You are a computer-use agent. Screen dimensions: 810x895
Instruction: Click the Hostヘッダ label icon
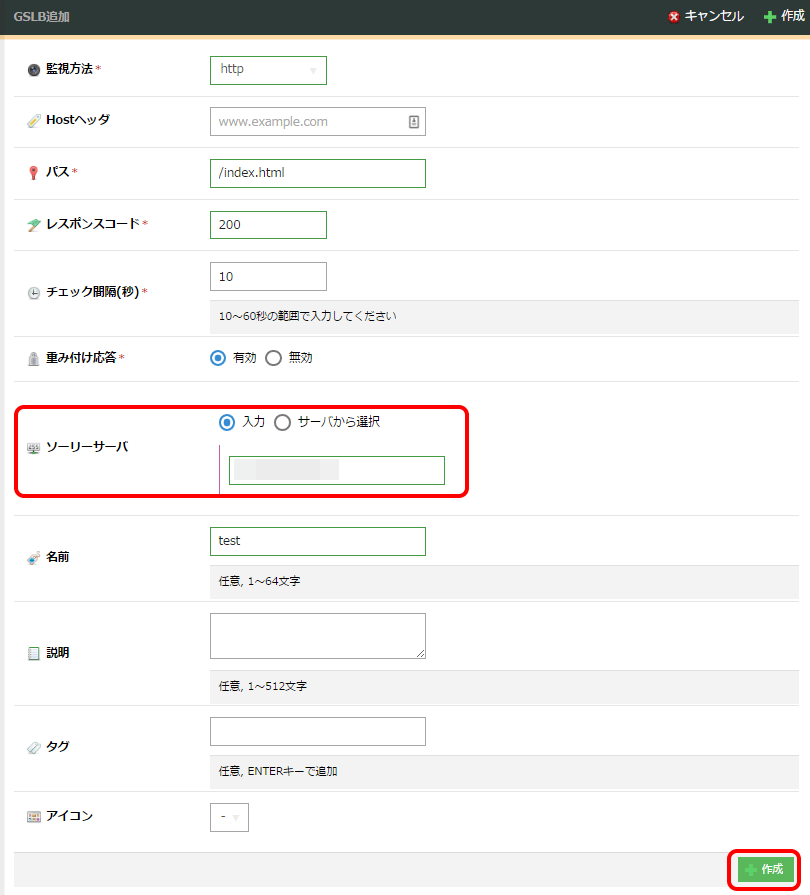click(34, 121)
